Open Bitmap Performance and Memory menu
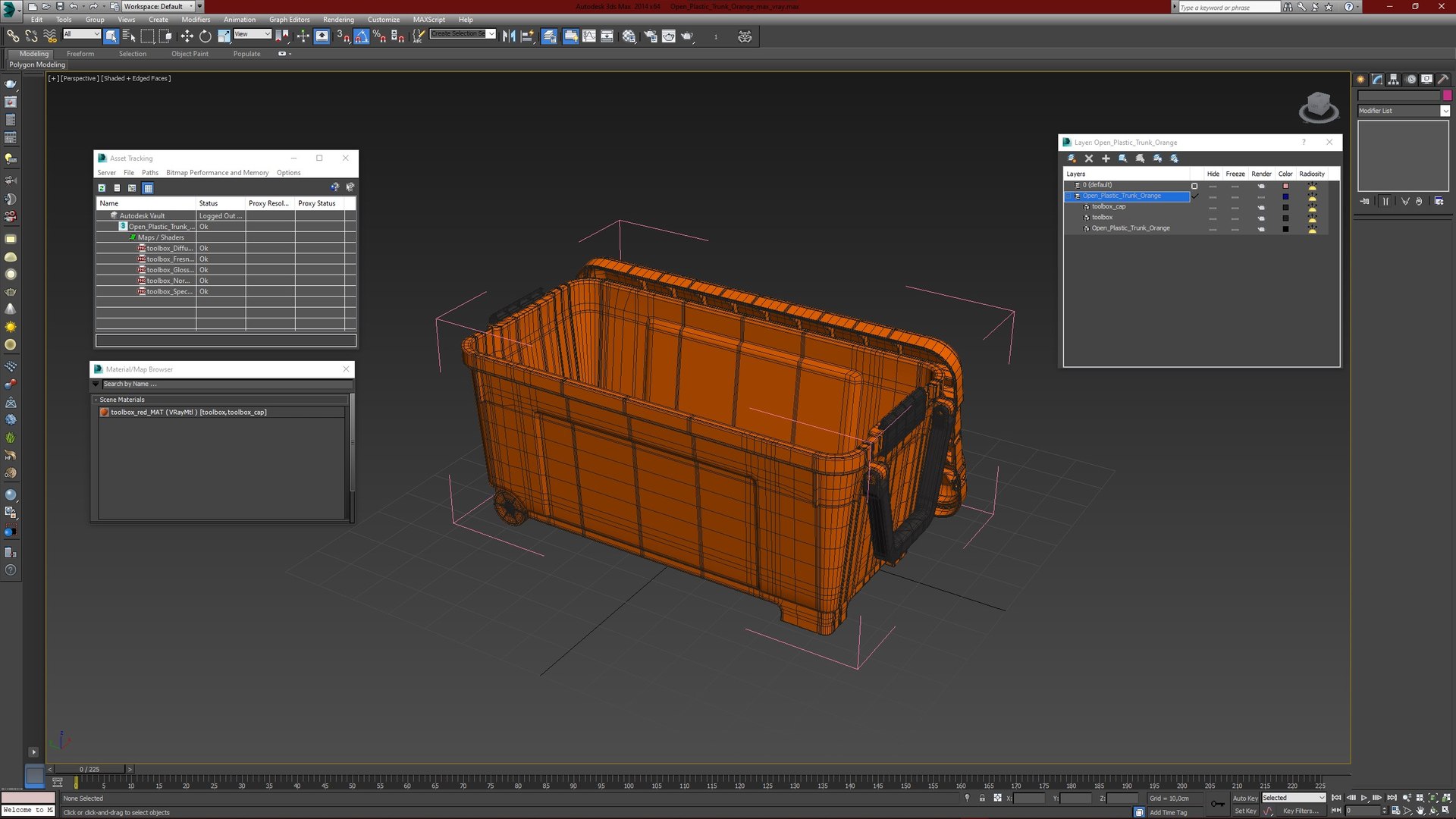Image resolution: width=1456 pixels, height=819 pixels. [x=218, y=173]
